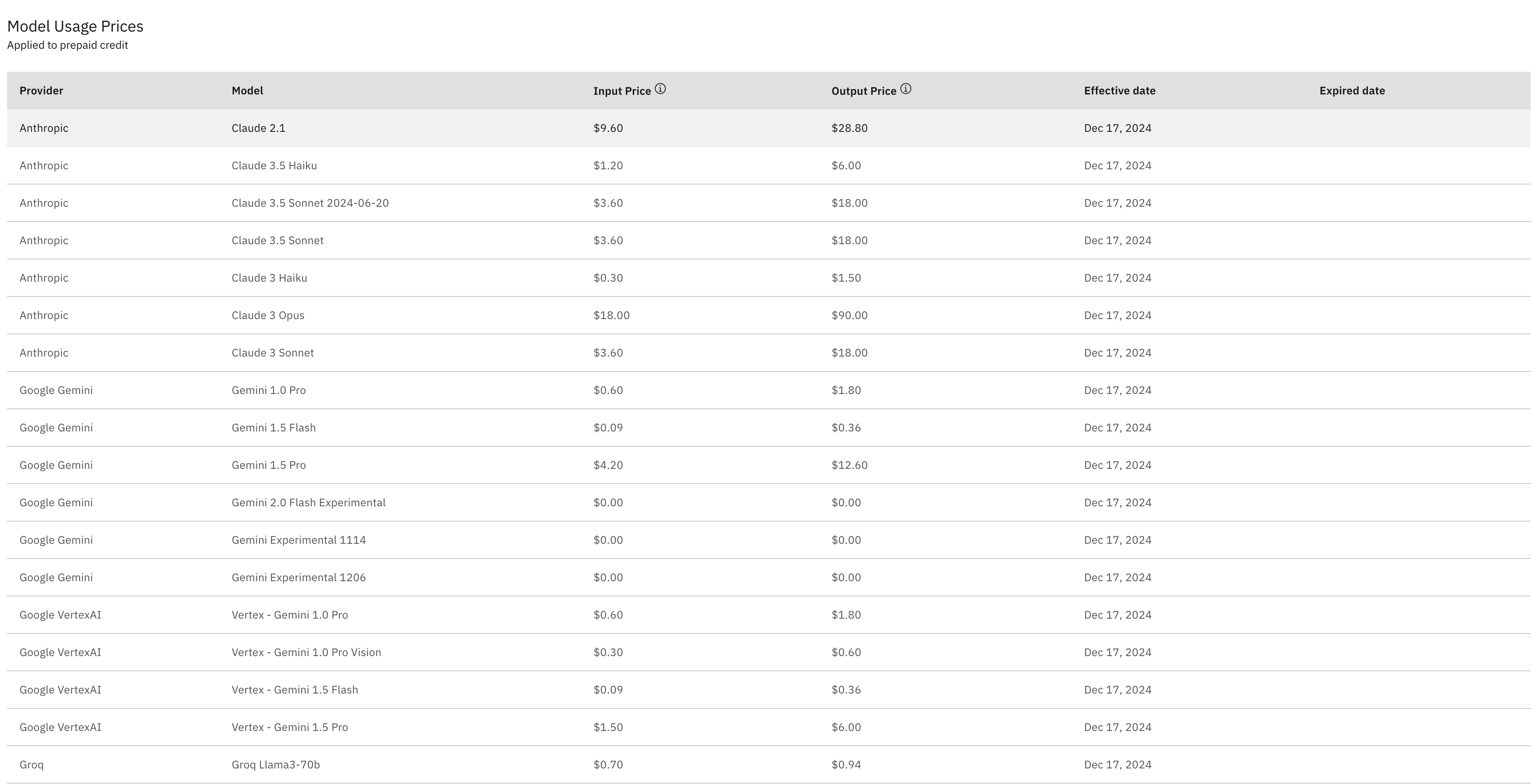
Task: Click the $4.20 input price cell
Action: [x=608, y=465]
